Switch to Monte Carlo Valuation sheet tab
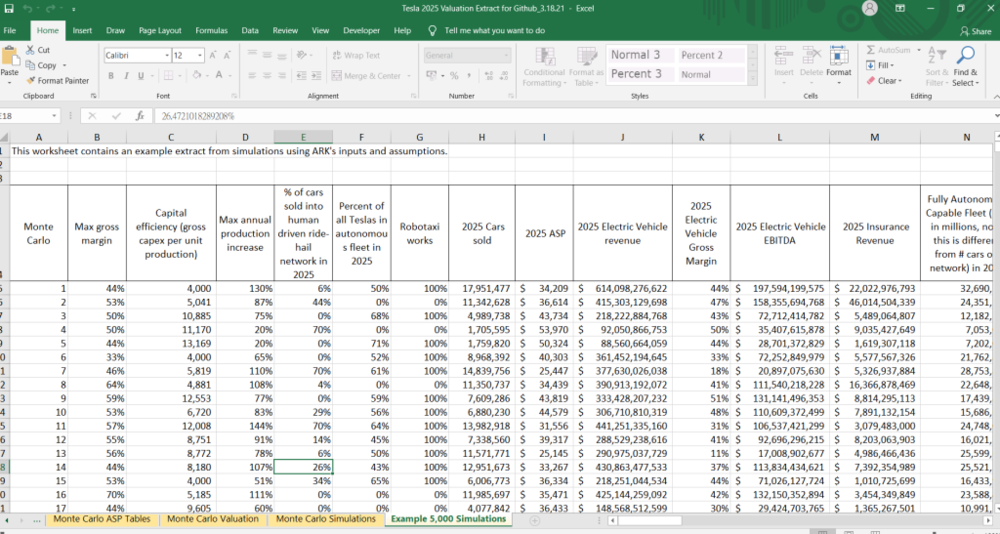Viewport: 1000px width, 534px height. coord(211,519)
